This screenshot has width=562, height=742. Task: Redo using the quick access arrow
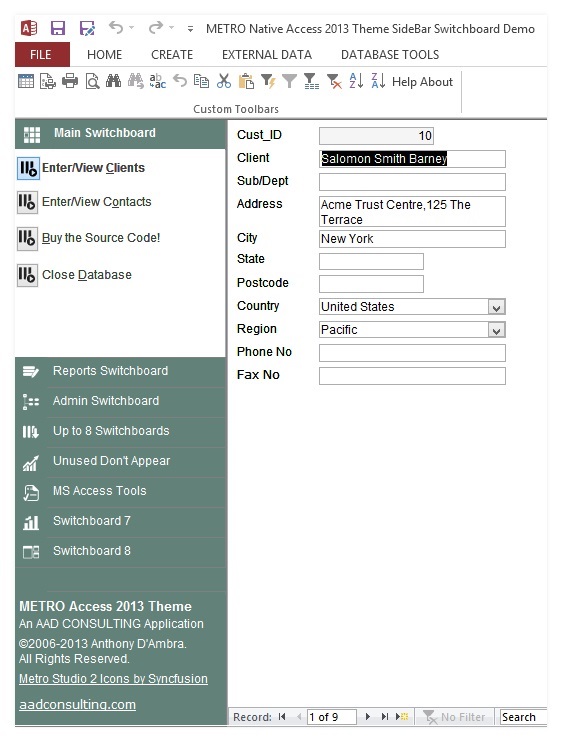[156, 28]
